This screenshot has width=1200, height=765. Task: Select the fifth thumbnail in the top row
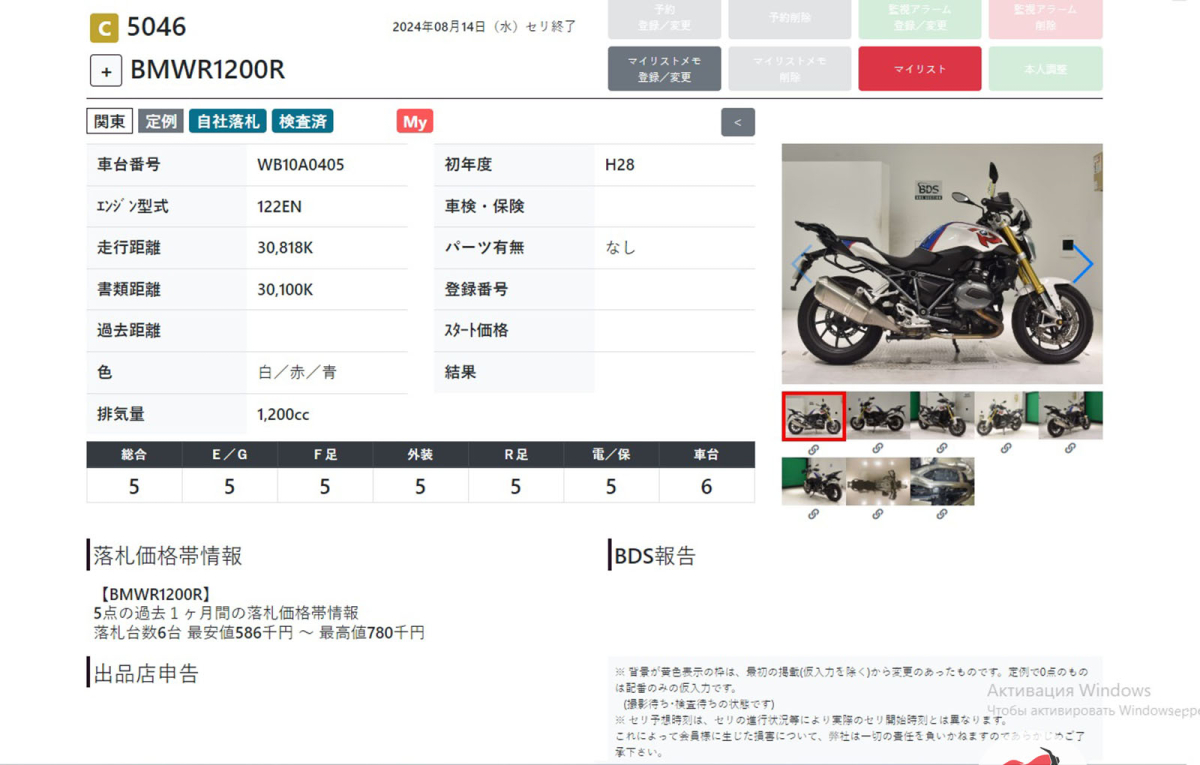[1071, 416]
